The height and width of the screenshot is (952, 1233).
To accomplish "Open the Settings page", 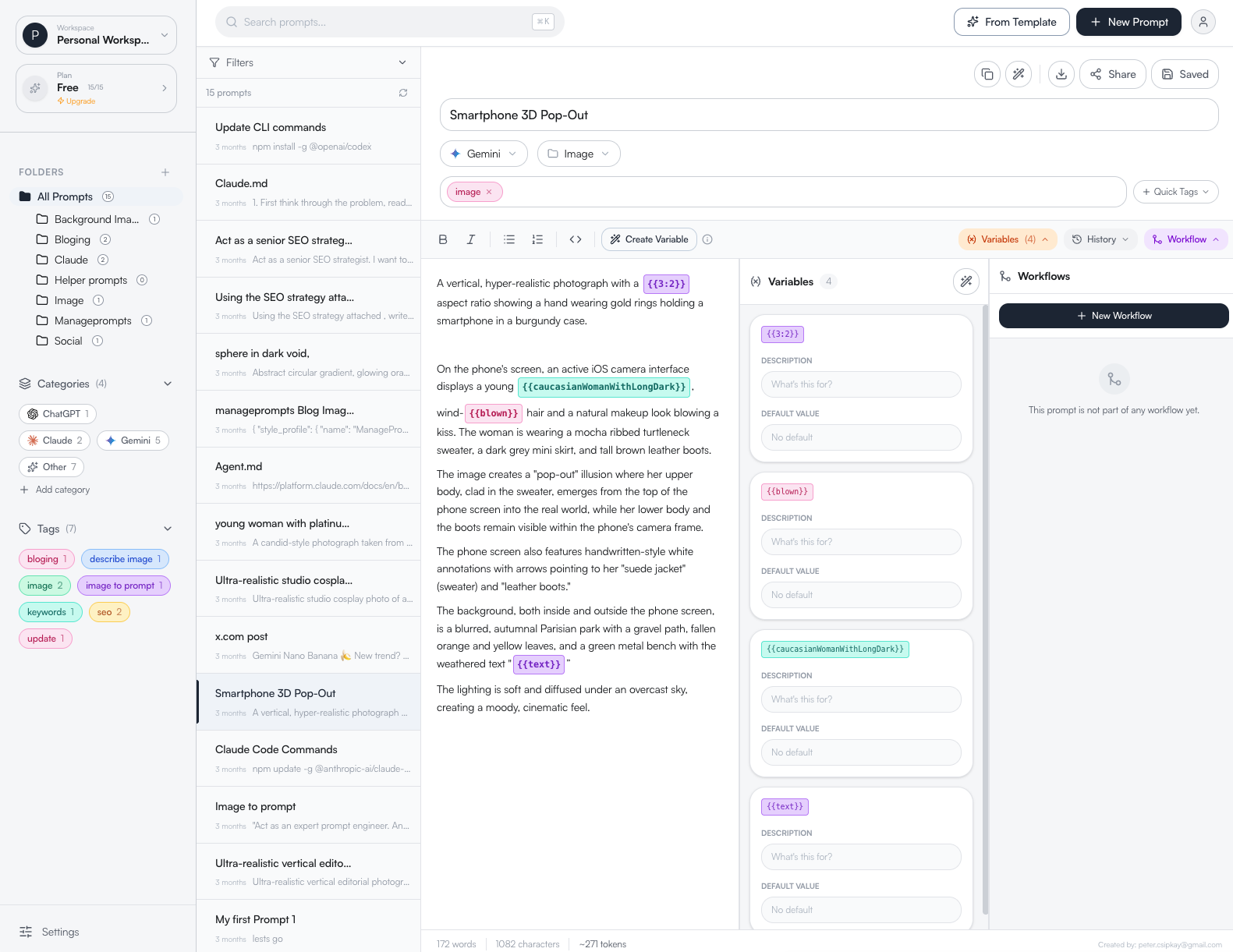I will tap(50, 932).
